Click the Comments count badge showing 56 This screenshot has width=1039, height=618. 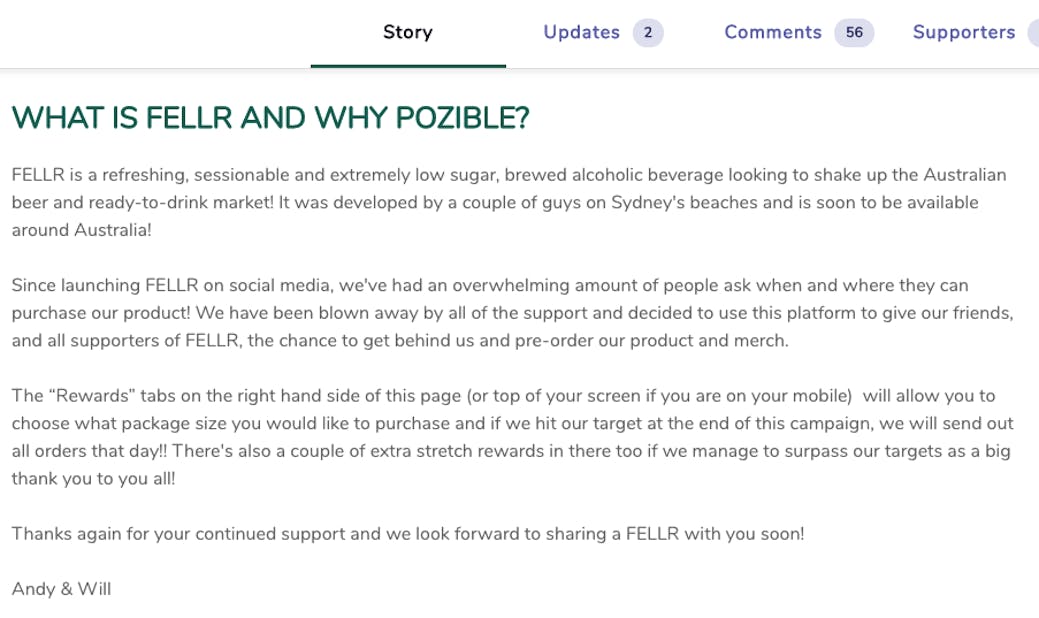(x=854, y=33)
